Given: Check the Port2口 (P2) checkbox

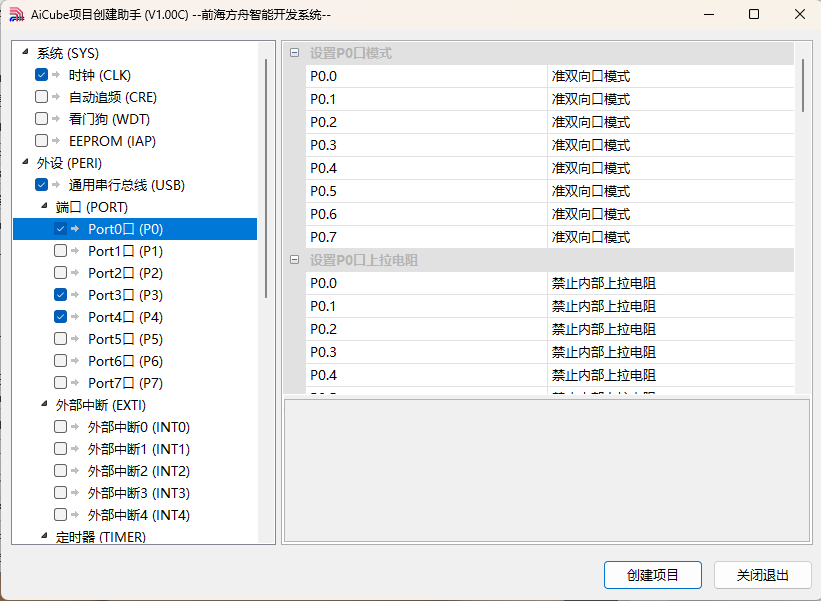Looking at the screenshot, I should click(60, 273).
